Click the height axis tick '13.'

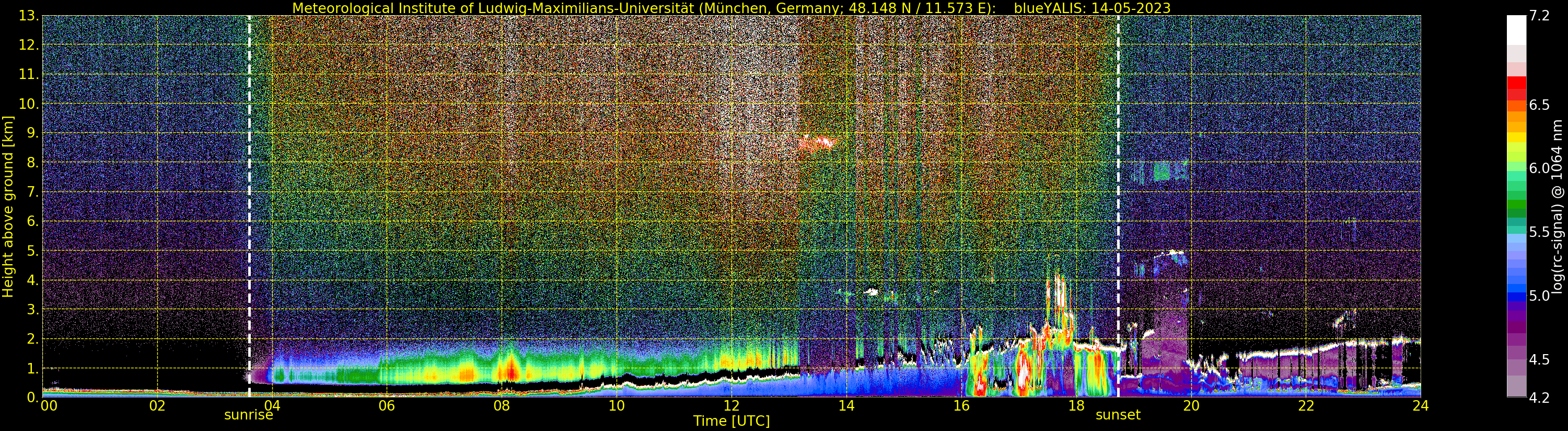[29, 16]
